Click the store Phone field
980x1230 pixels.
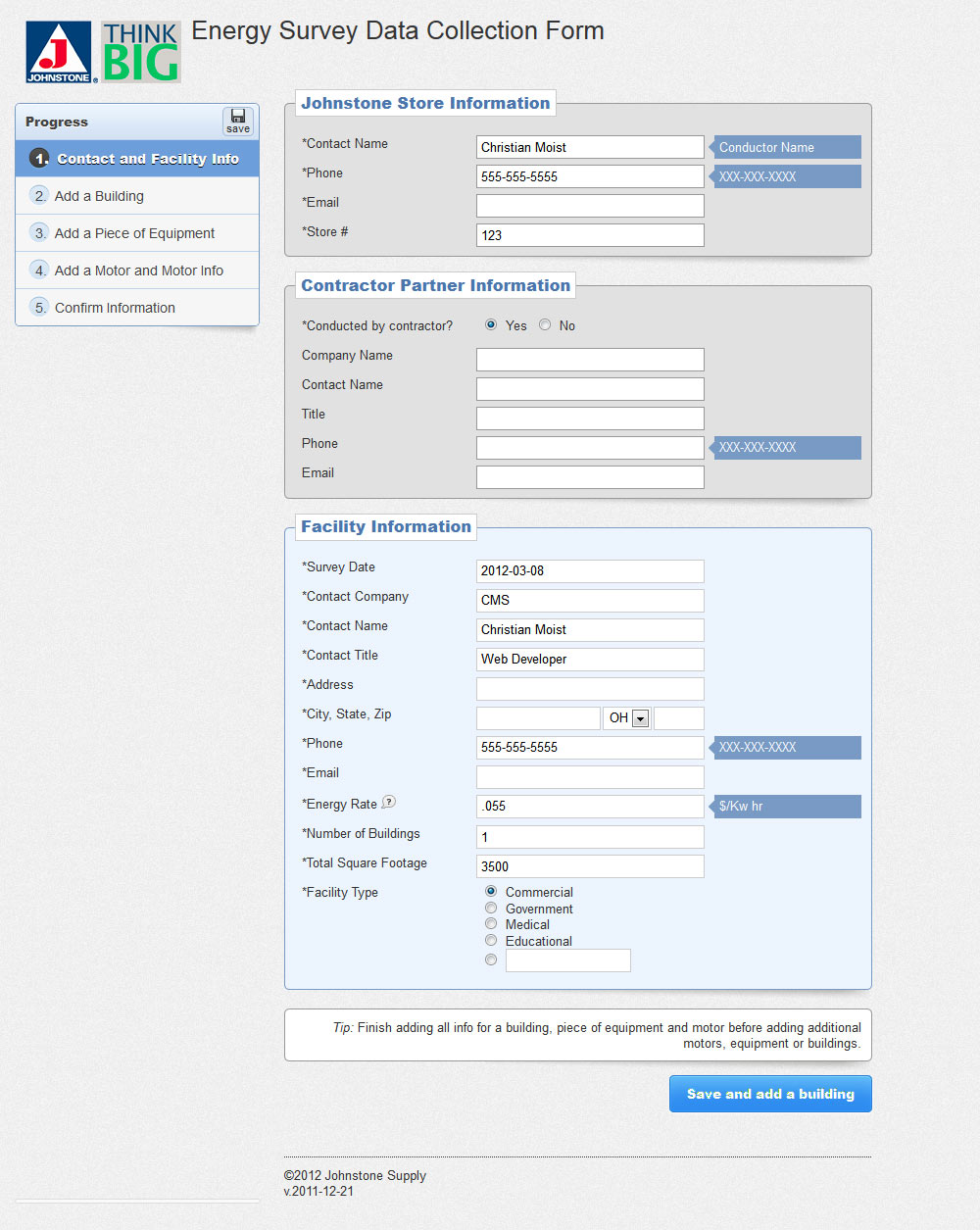pos(590,176)
